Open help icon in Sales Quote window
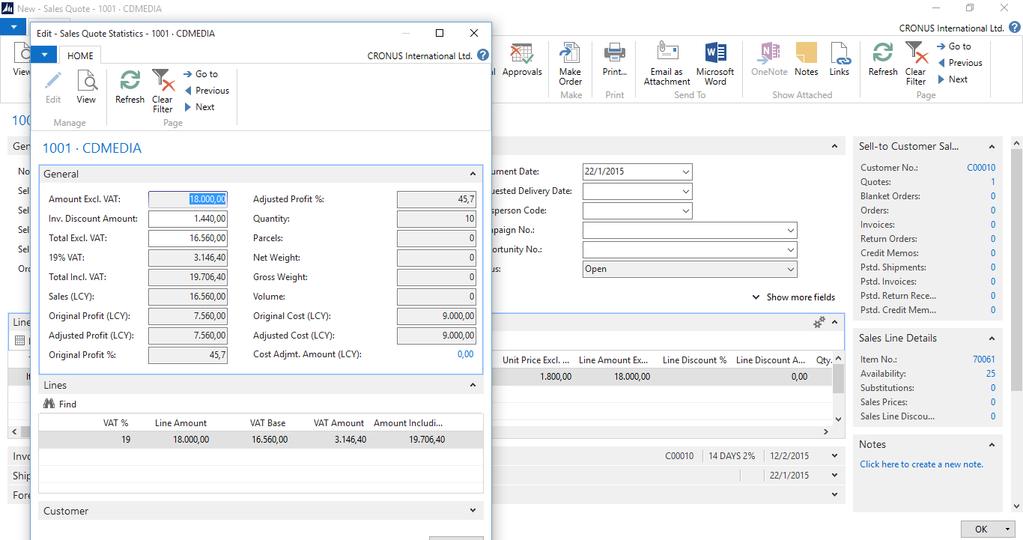 coord(1015,27)
